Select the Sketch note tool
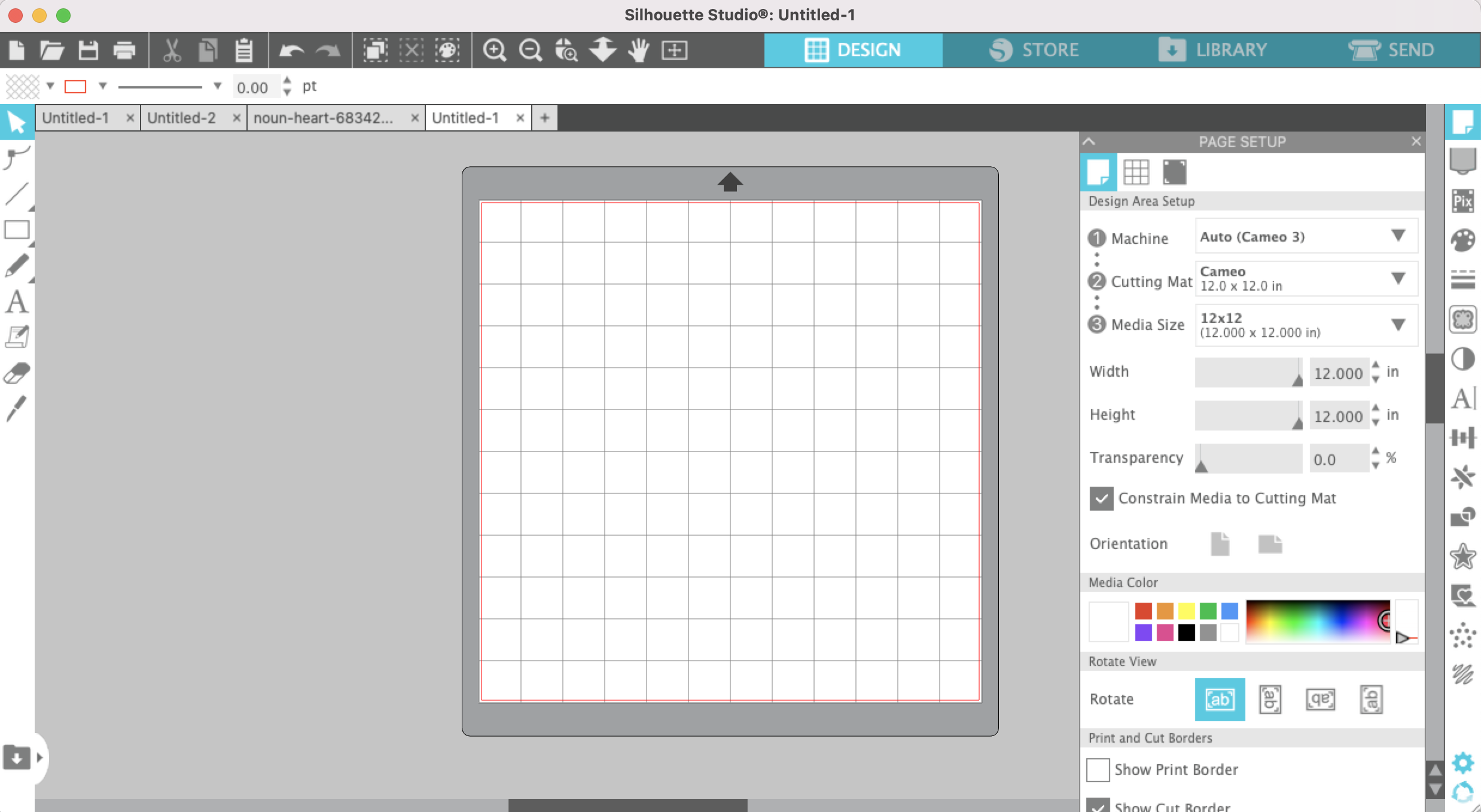 coord(17,337)
